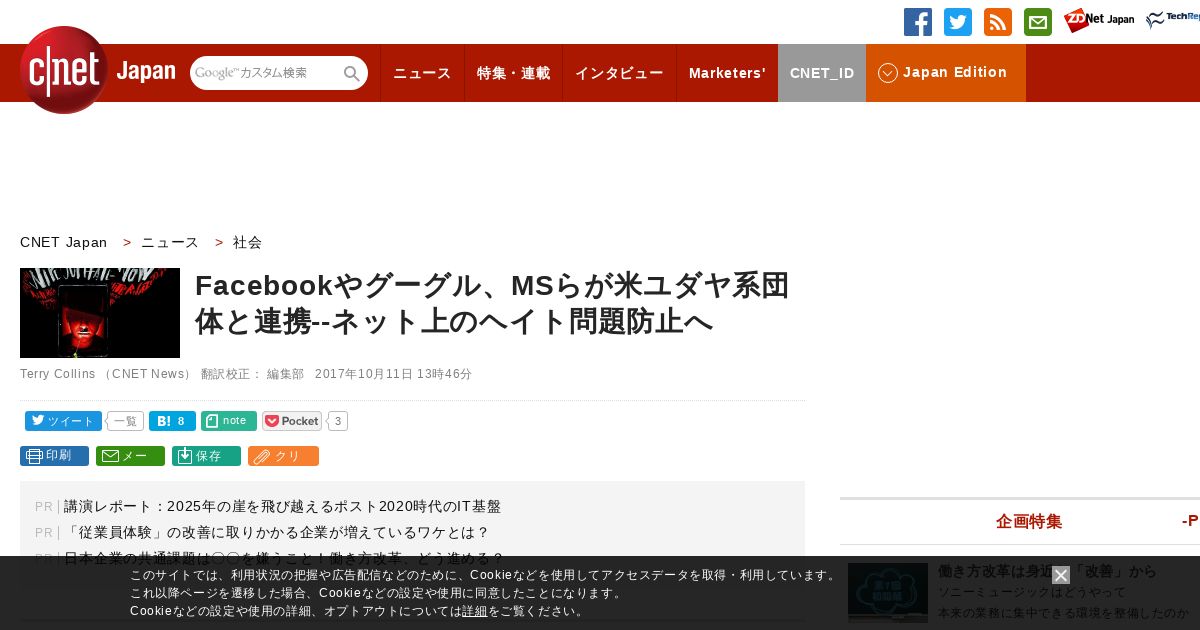Open the CNET_ID menu item
The width and height of the screenshot is (1200, 630).
(x=822, y=73)
